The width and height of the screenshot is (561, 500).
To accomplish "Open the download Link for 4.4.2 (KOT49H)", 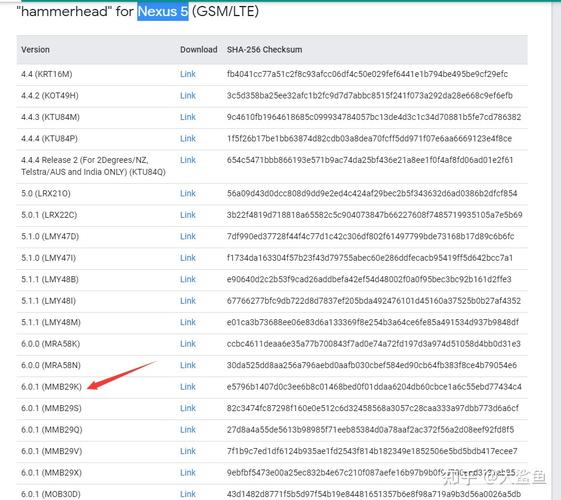I will click(x=188, y=95).
